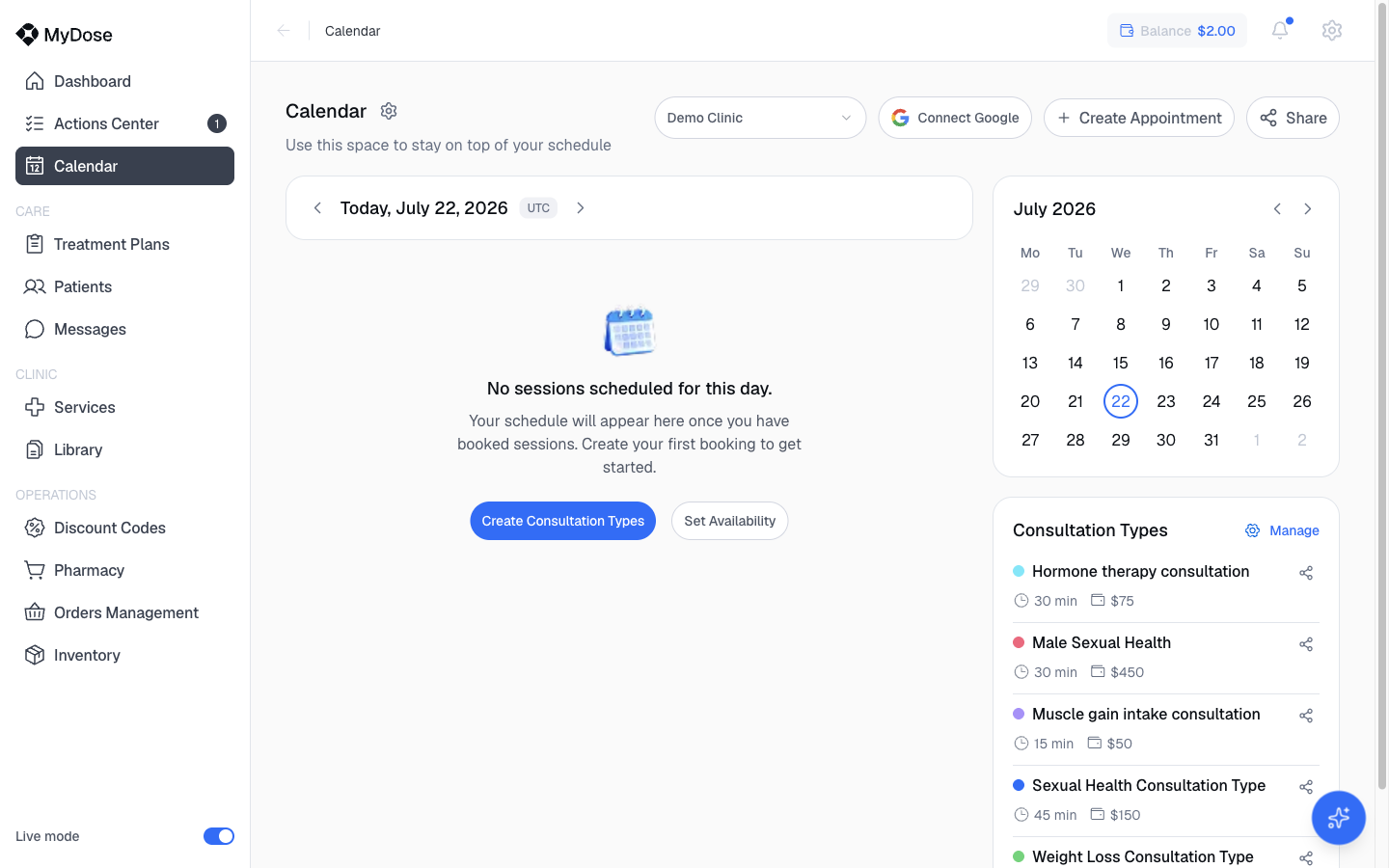Image resolution: width=1389 pixels, height=868 pixels.
Task: Share Weight Loss Consultation Type
Action: 1306,858
